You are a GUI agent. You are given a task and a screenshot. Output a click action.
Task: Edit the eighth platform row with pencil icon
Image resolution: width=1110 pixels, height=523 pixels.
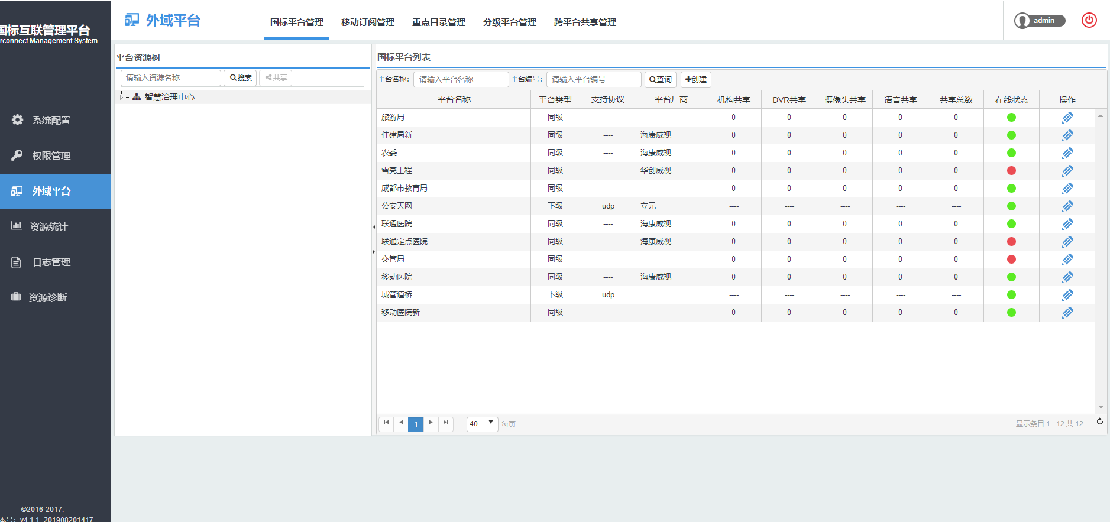[1068, 241]
